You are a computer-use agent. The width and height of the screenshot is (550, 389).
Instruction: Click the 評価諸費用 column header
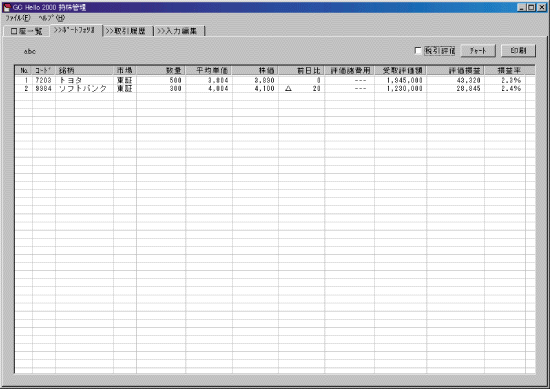349,71
